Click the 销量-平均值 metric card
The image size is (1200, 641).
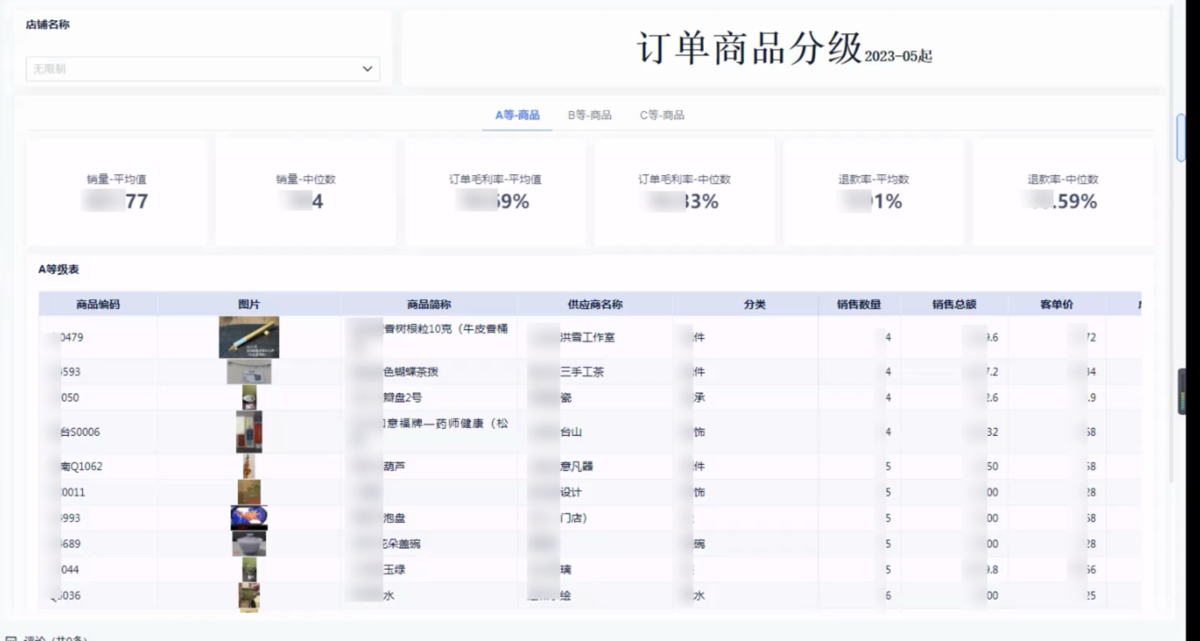click(x=117, y=192)
